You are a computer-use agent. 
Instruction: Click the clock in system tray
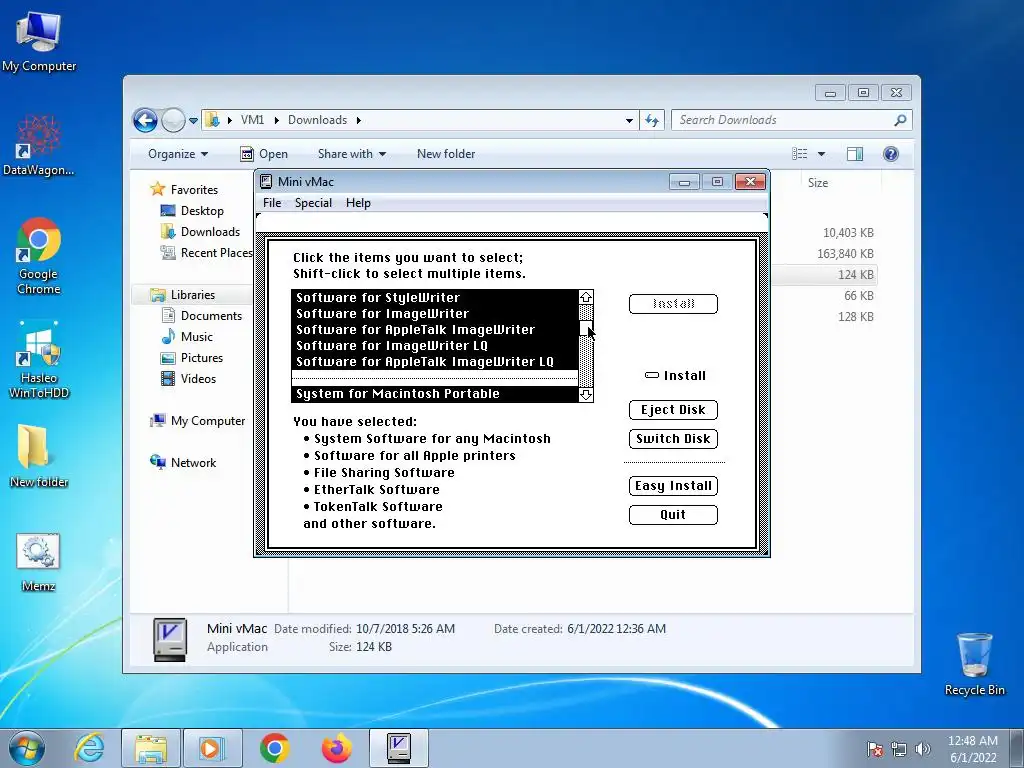tap(972, 749)
